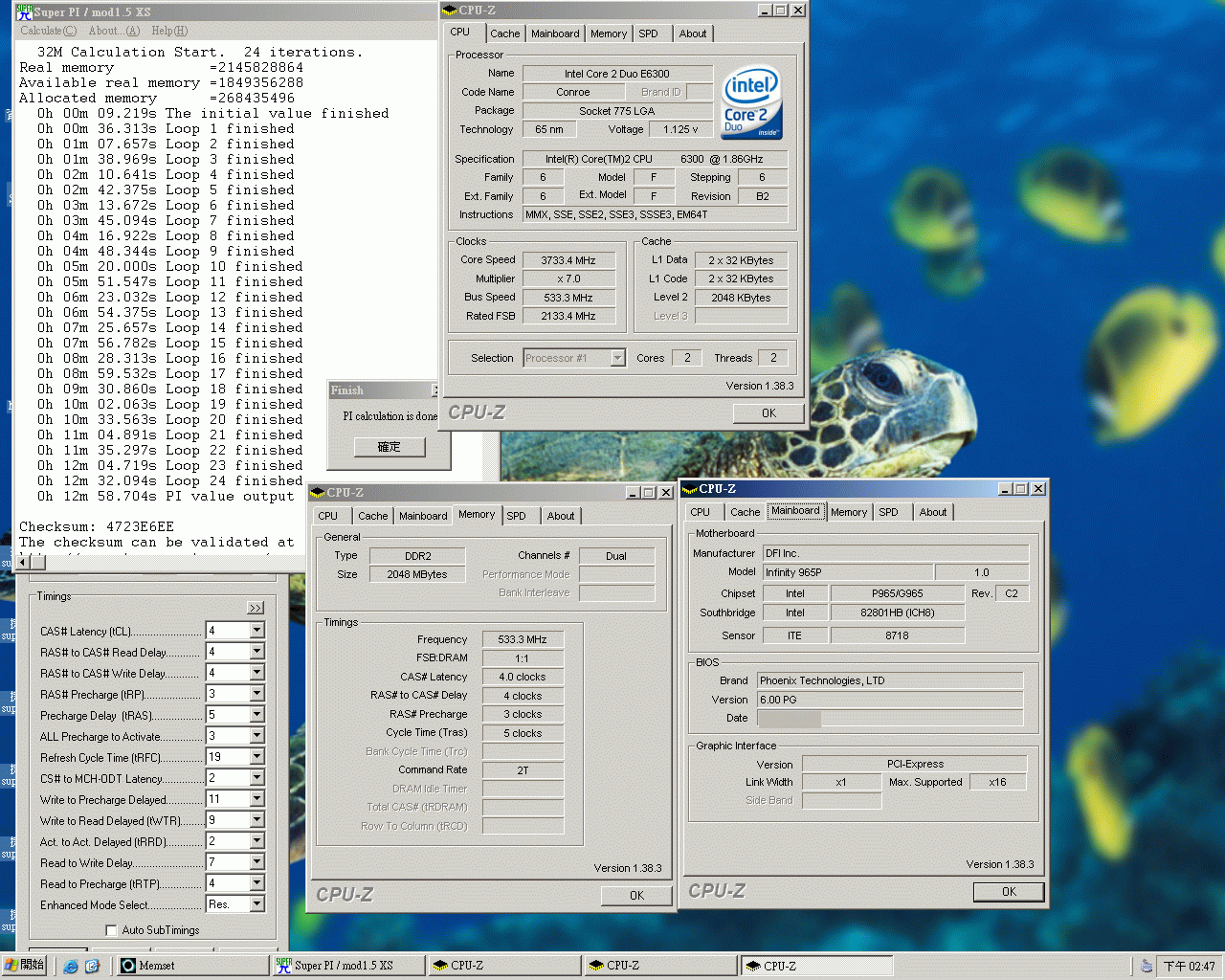
Task: Open the Calculate menu in Super PI
Action: (48, 31)
